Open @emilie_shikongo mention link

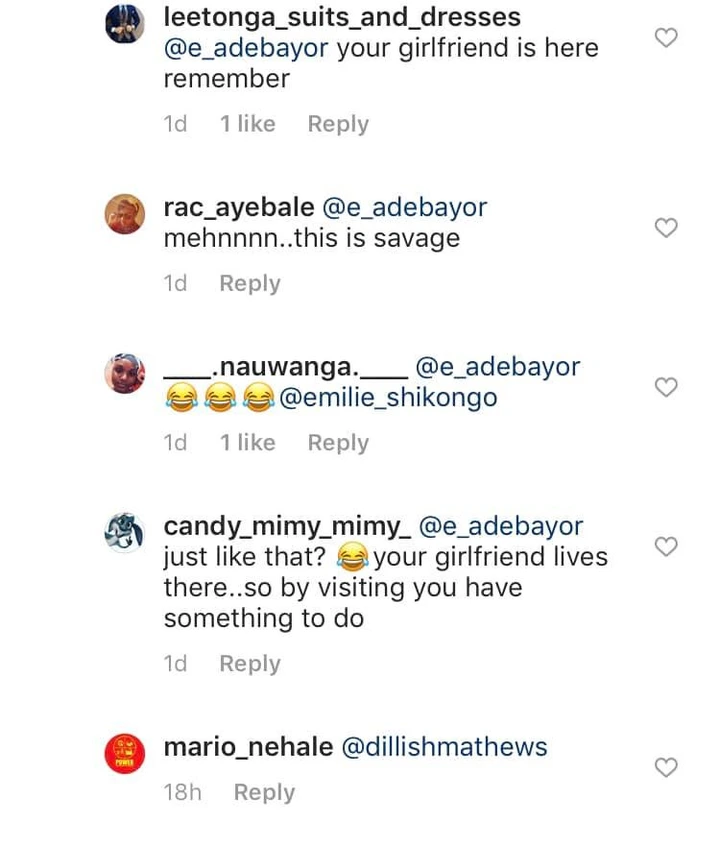click(388, 398)
